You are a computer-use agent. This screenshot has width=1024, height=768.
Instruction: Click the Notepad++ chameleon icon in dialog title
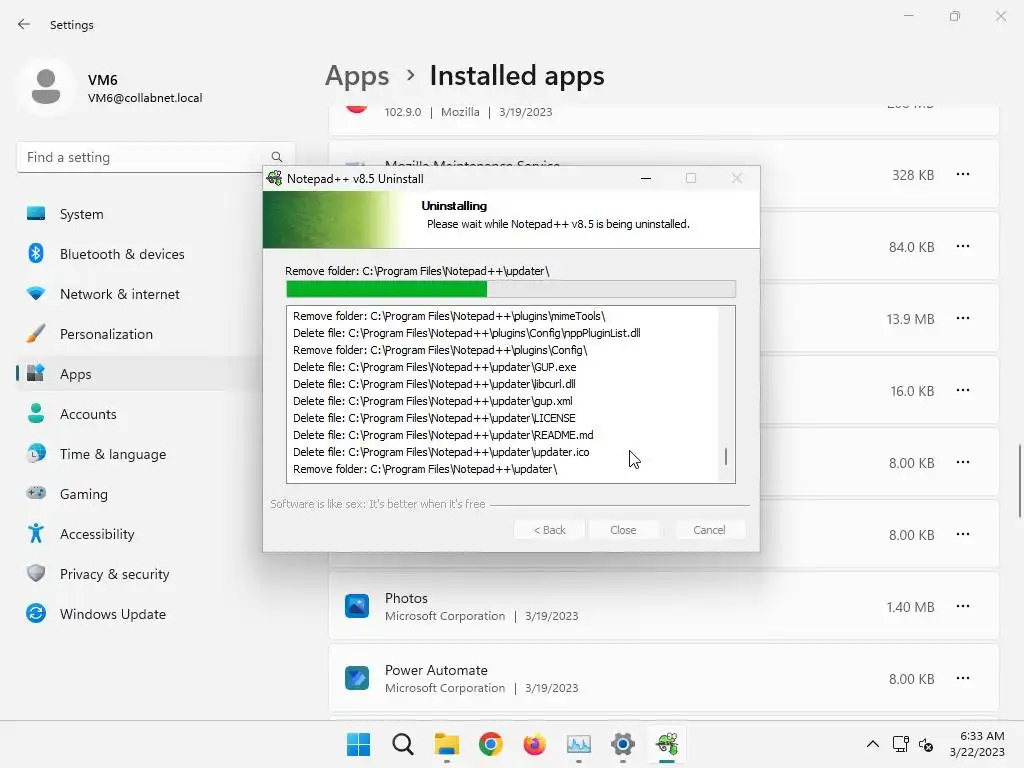coord(275,178)
